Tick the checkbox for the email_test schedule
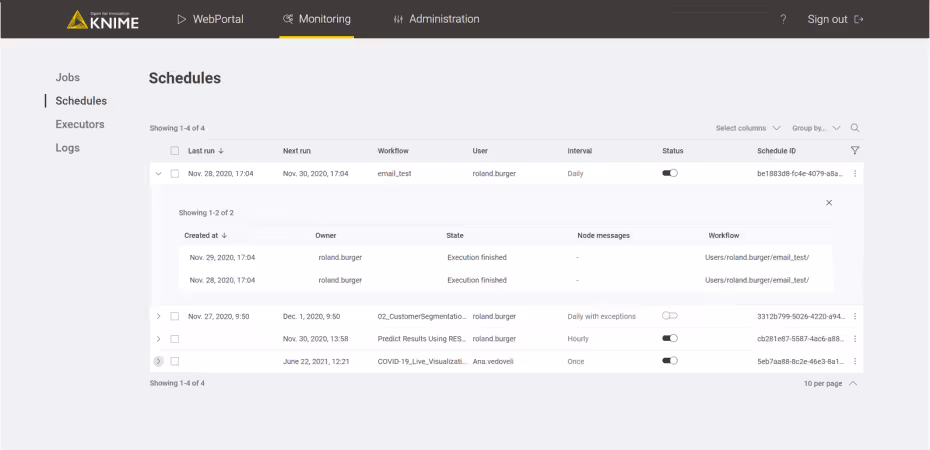 (x=174, y=174)
